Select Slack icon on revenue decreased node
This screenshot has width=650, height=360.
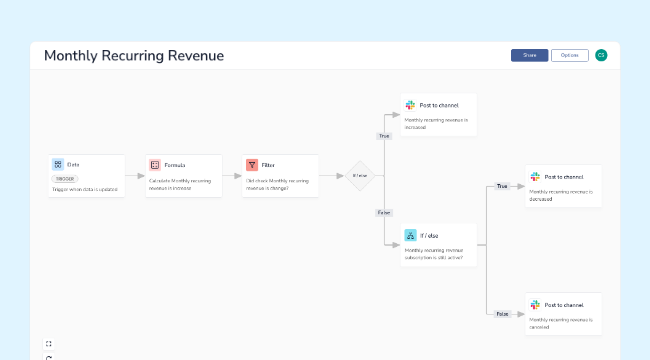535,177
